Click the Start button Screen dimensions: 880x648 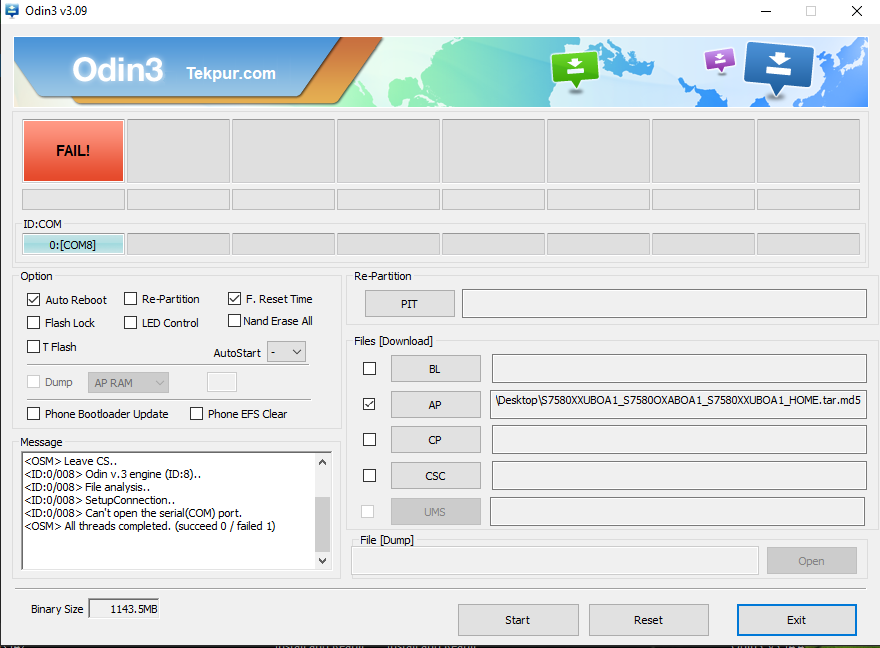(518, 620)
